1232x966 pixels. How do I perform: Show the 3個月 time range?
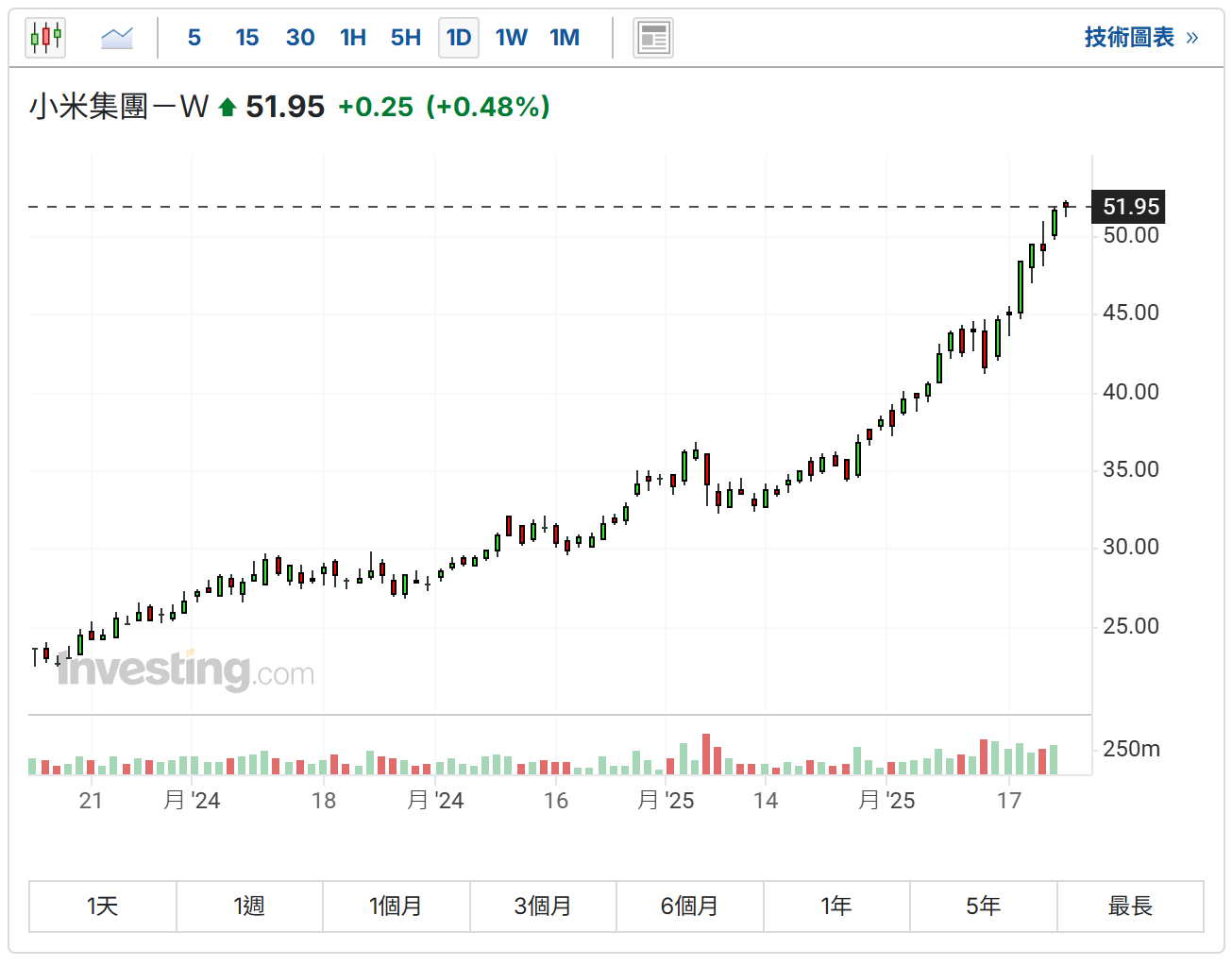coord(543,907)
